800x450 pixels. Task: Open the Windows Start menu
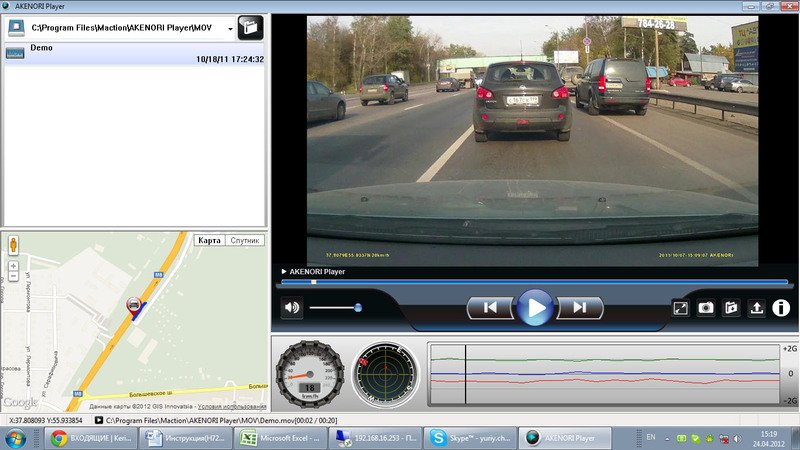pos(15,439)
